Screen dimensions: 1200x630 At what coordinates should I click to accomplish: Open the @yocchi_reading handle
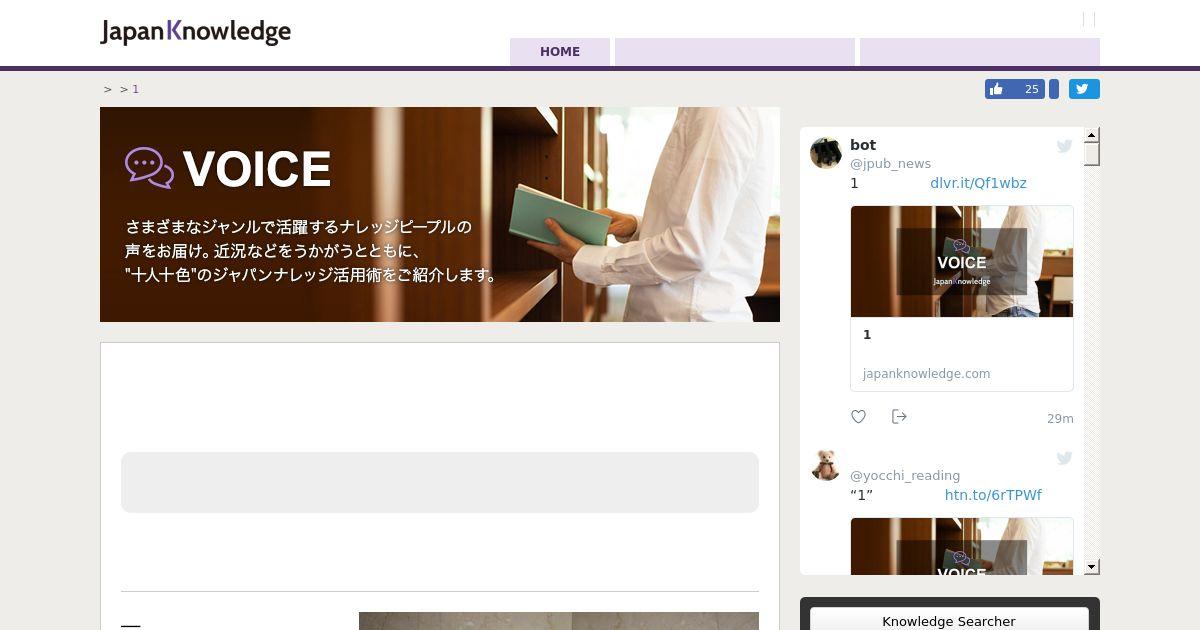tap(905, 475)
